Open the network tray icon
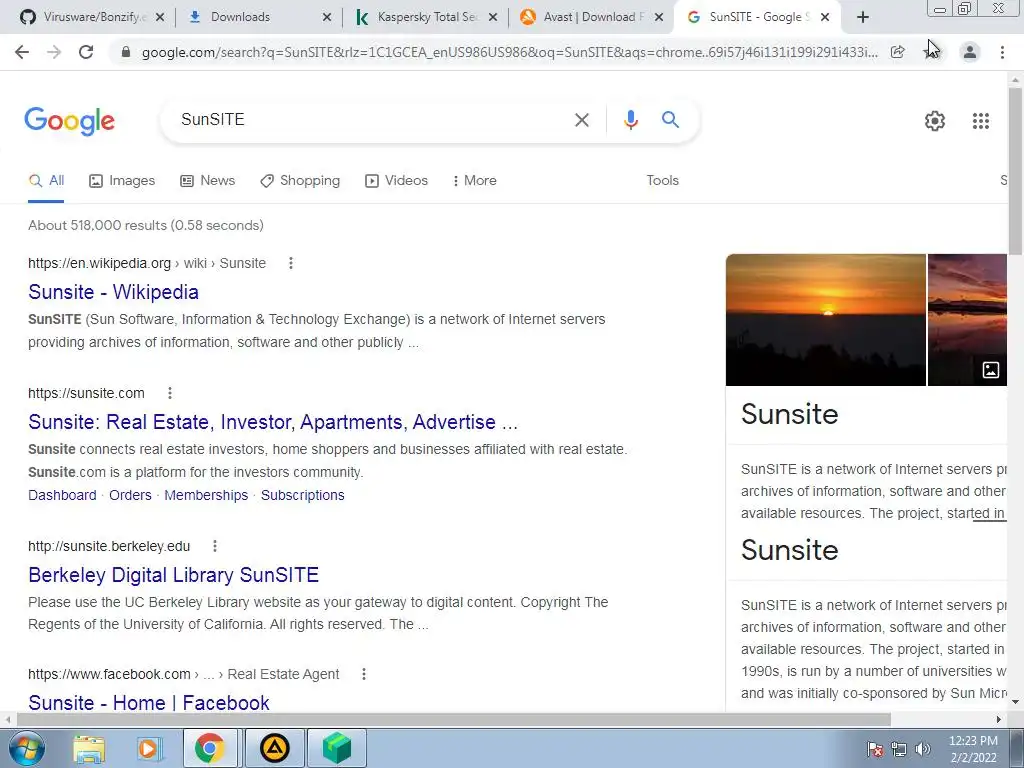The height and width of the screenshot is (768, 1024). tap(899, 749)
